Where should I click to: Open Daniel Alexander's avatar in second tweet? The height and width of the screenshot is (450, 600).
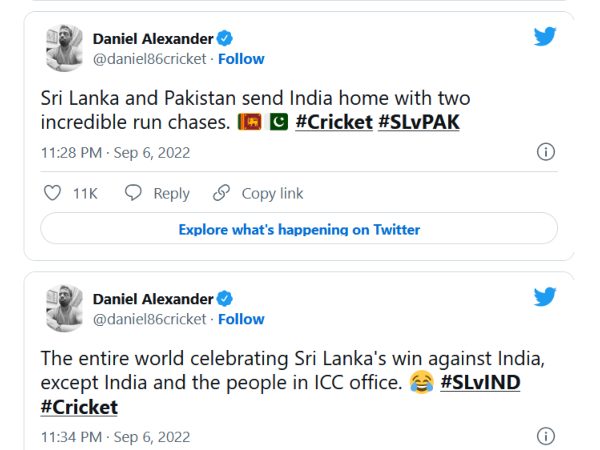tap(65, 308)
